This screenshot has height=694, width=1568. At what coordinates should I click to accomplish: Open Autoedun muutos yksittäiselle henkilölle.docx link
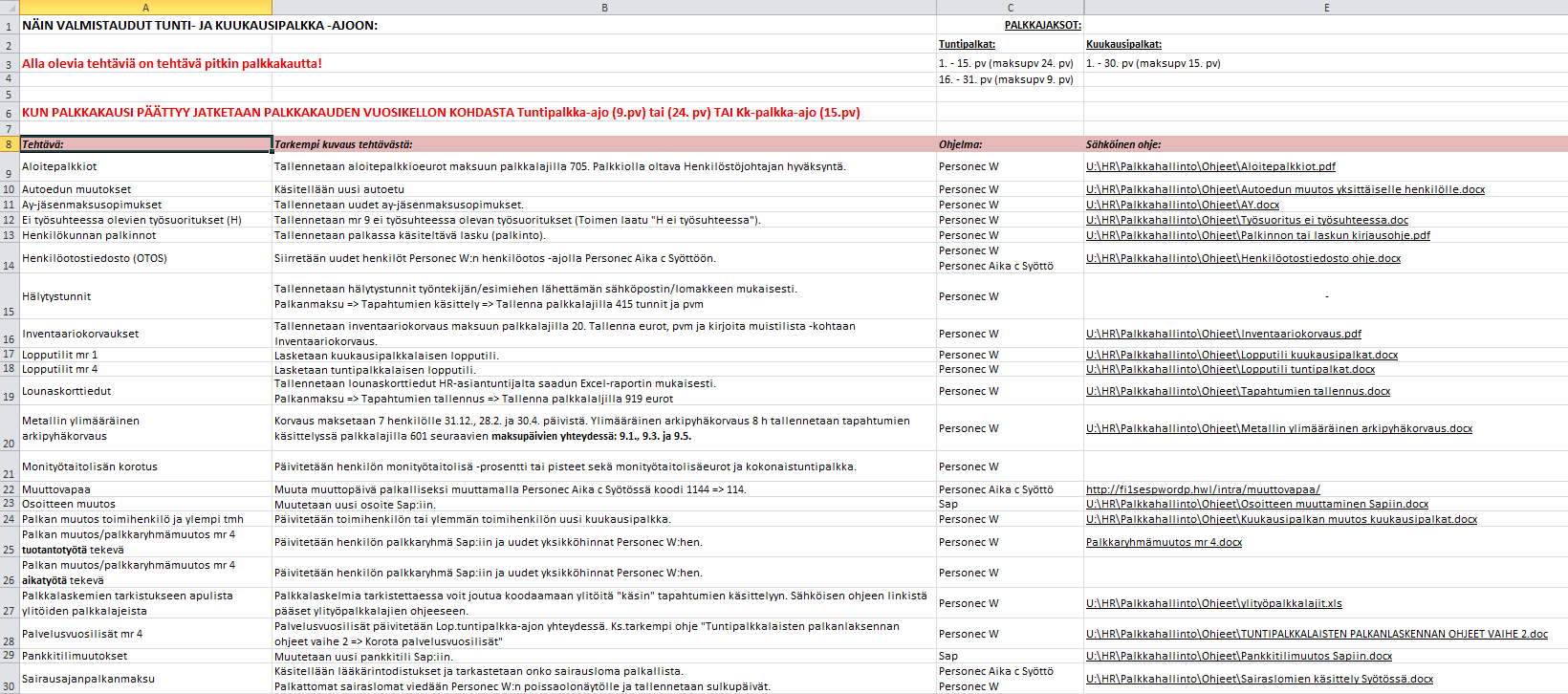[x=1285, y=189]
